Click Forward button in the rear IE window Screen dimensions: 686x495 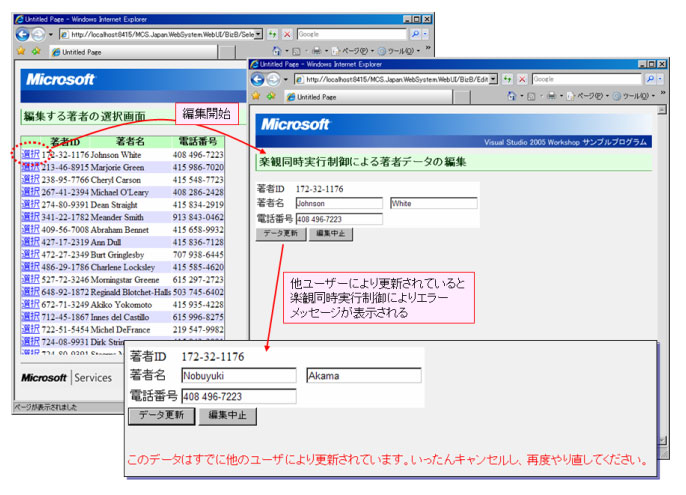click(x=38, y=34)
